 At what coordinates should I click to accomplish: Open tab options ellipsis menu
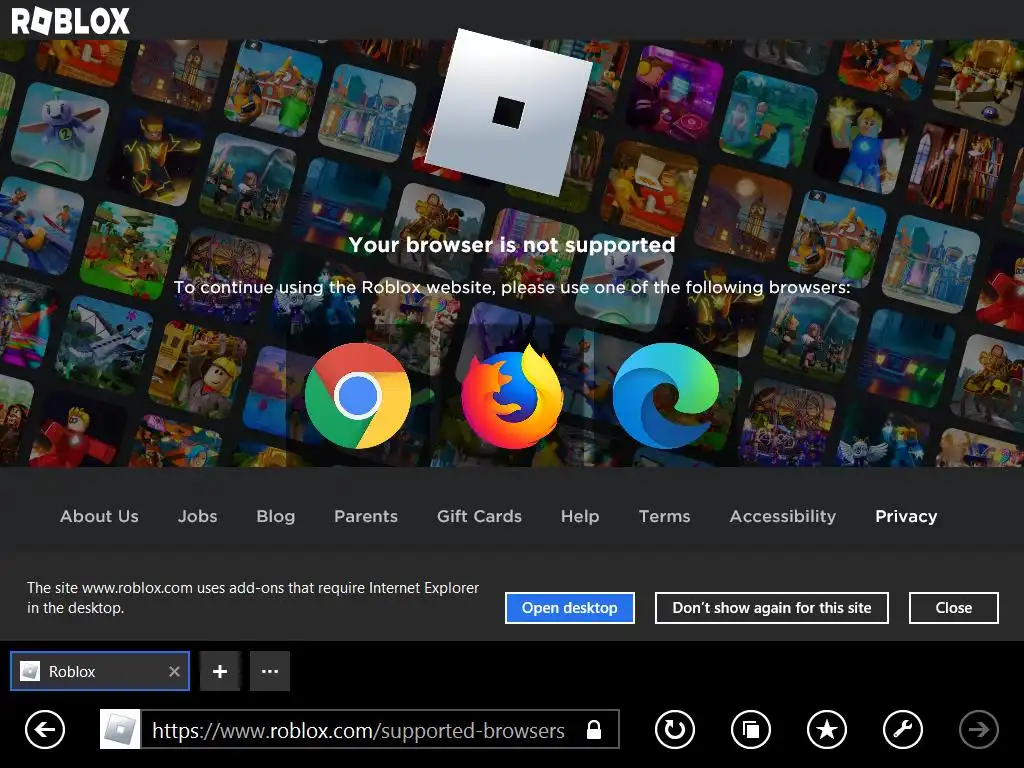[x=270, y=671]
